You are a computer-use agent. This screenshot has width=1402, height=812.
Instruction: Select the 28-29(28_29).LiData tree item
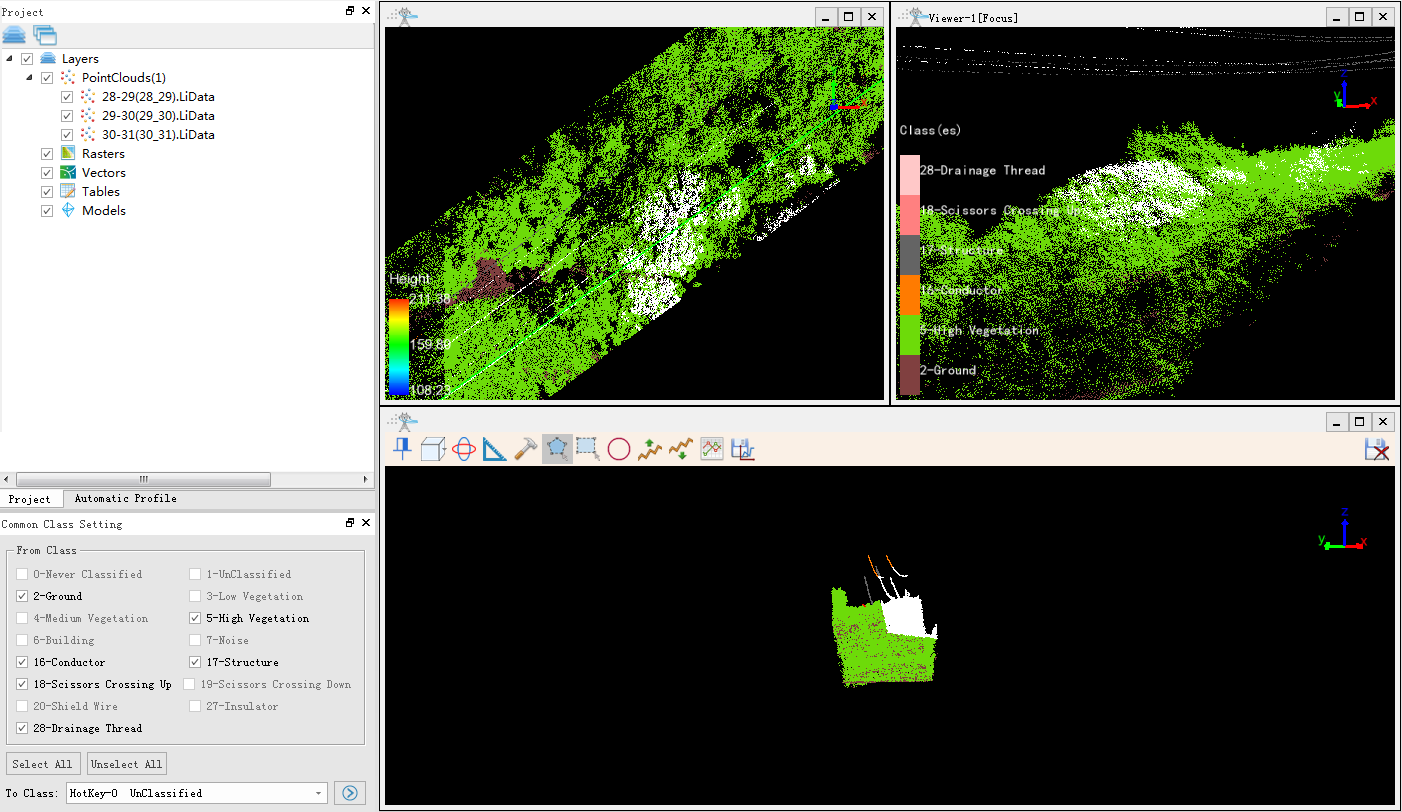tap(158, 97)
